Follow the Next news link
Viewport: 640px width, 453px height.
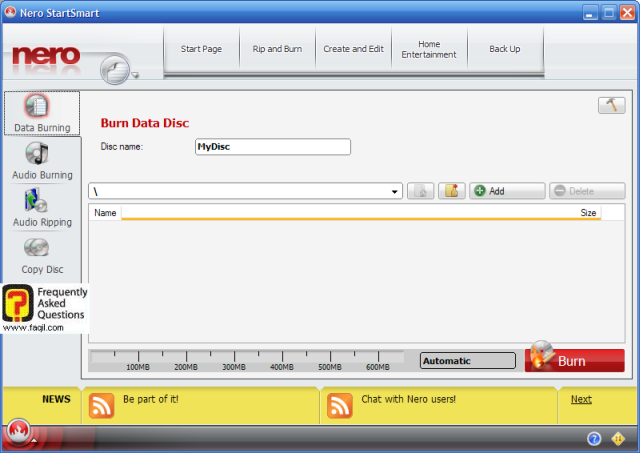581,399
